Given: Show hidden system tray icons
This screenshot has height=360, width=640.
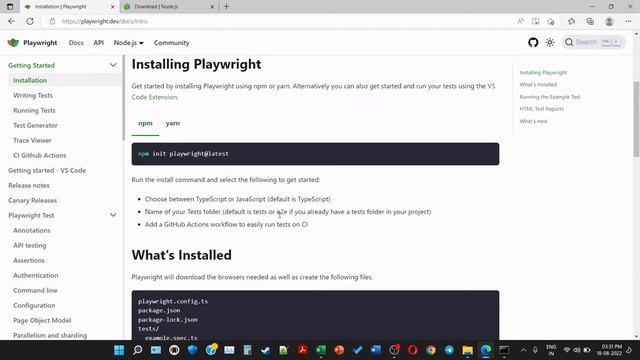Looking at the screenshot, I should coord(523,350).
